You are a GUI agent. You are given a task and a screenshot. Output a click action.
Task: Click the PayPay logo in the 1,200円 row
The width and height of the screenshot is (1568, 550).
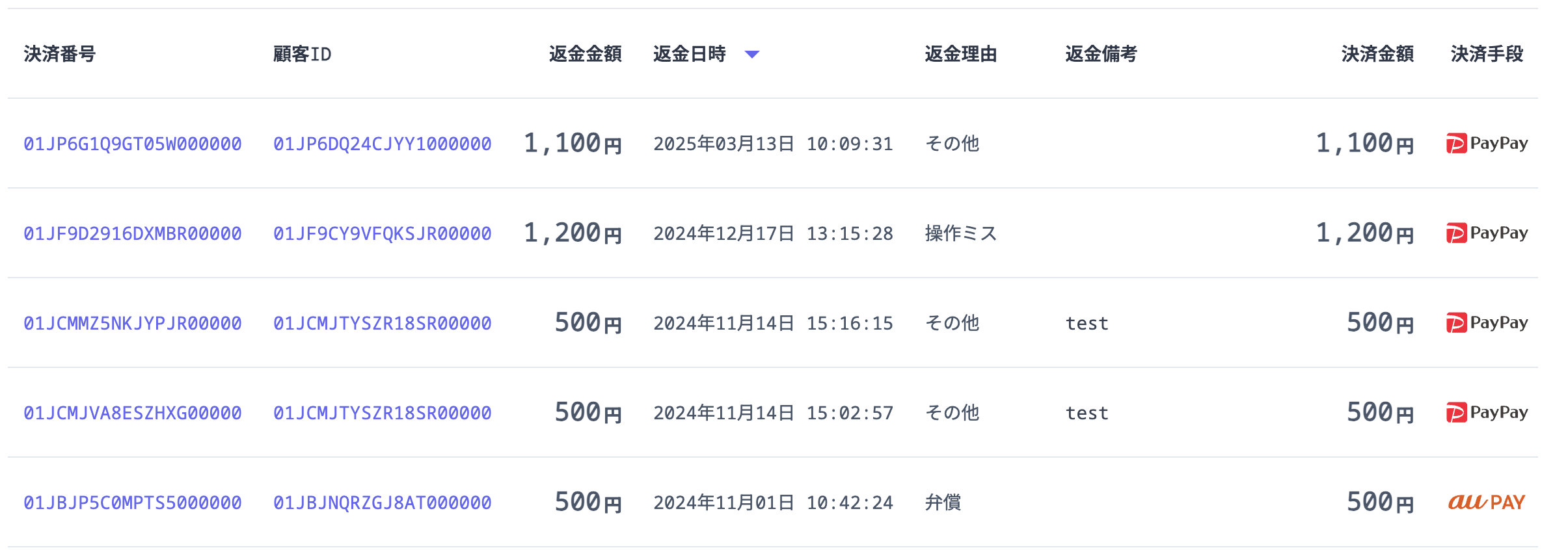pyautogui.click(x=1487, y=233)
